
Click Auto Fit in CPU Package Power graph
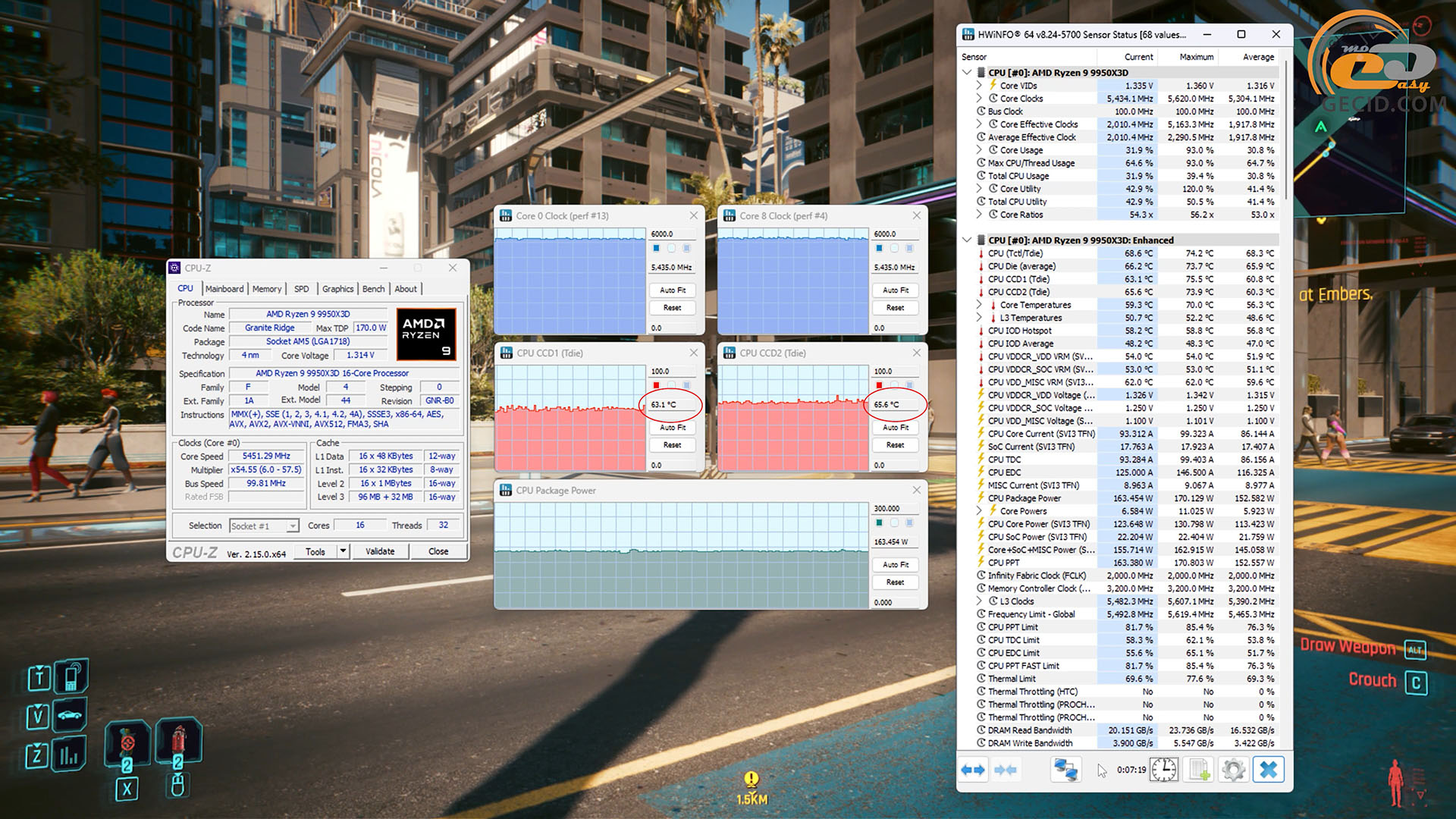[896, 565]
